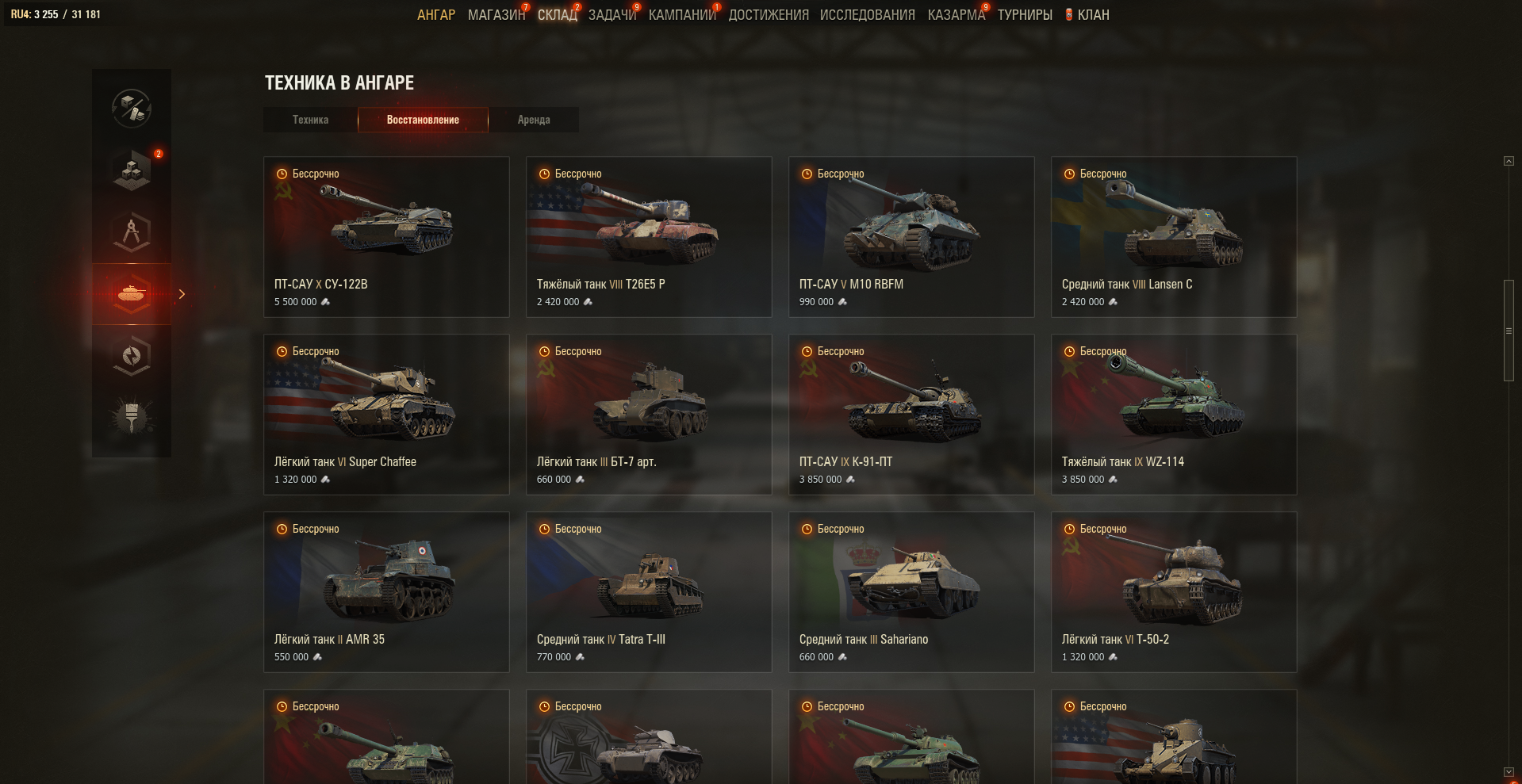This screenshot has width=1522, height=784.
Task: Click the clan emblem icon beside КЛАН
Action: (x=1069, y=14)
